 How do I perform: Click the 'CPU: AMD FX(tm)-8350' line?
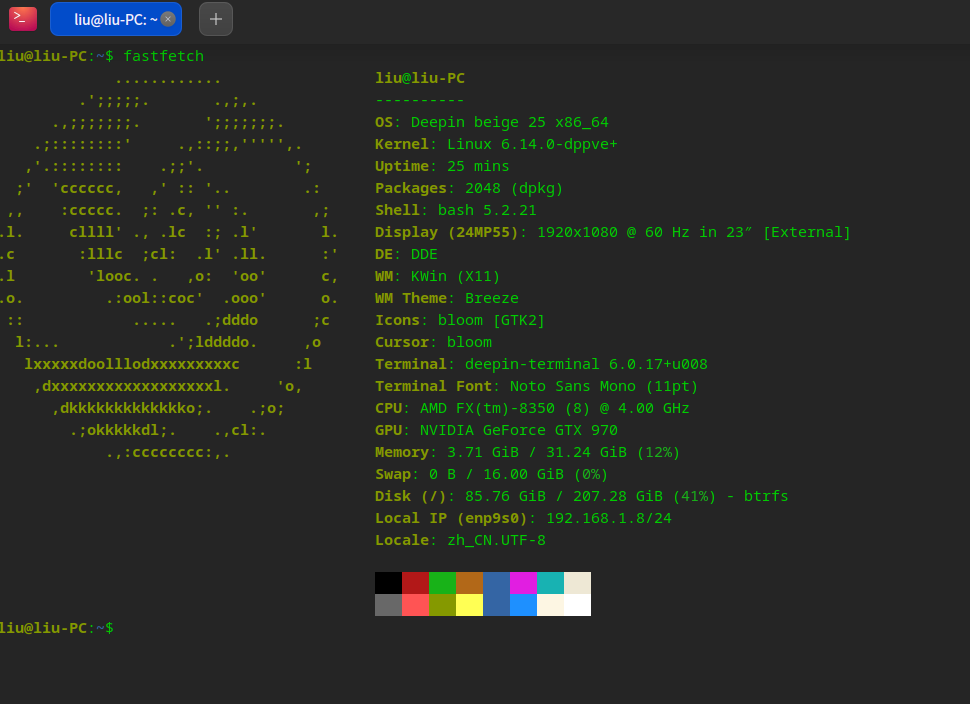click(532, 408)
